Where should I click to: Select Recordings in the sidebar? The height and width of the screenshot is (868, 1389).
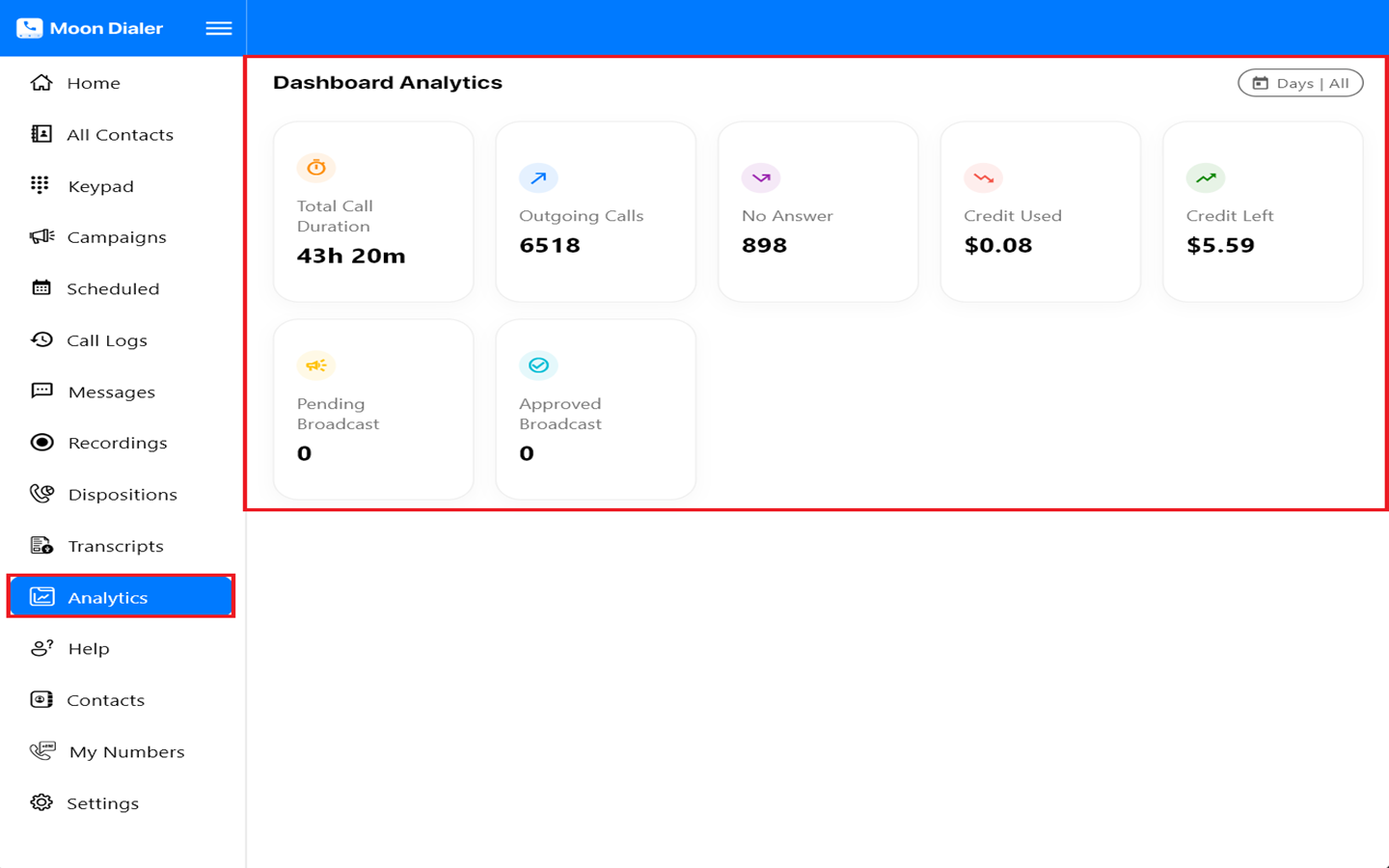click(x=117, y=443)
